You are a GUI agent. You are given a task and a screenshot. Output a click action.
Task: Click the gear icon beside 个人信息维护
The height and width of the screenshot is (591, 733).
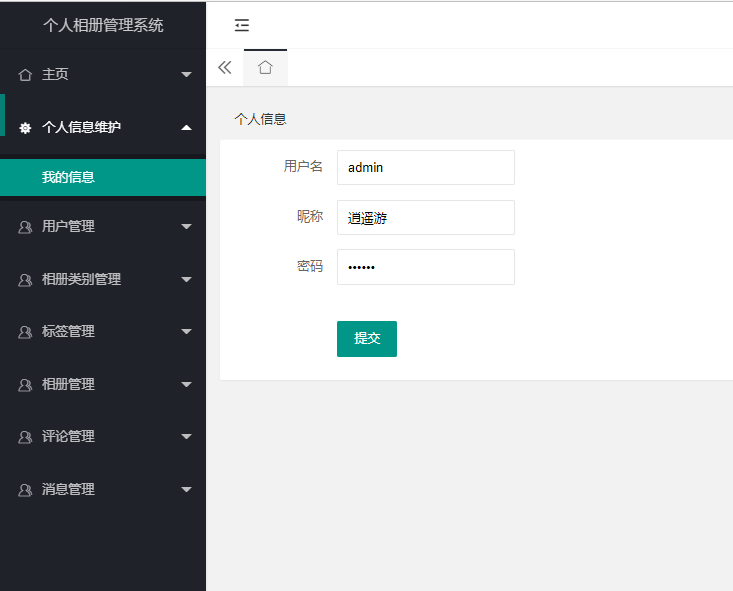click(x=25, y=128)
